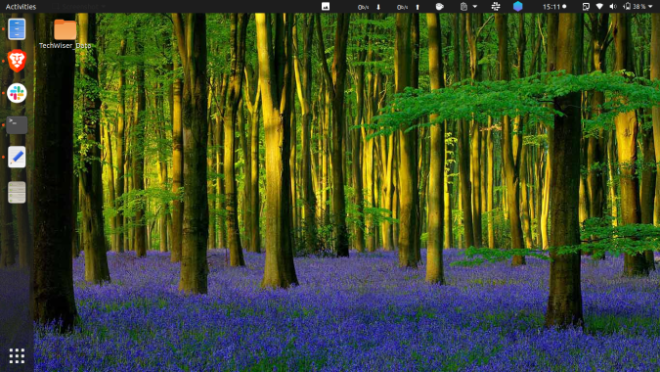The width and height of the screenshot is (660, 372).
Task: Launch Brave browser from the dock
Action: tap(17, 61)
